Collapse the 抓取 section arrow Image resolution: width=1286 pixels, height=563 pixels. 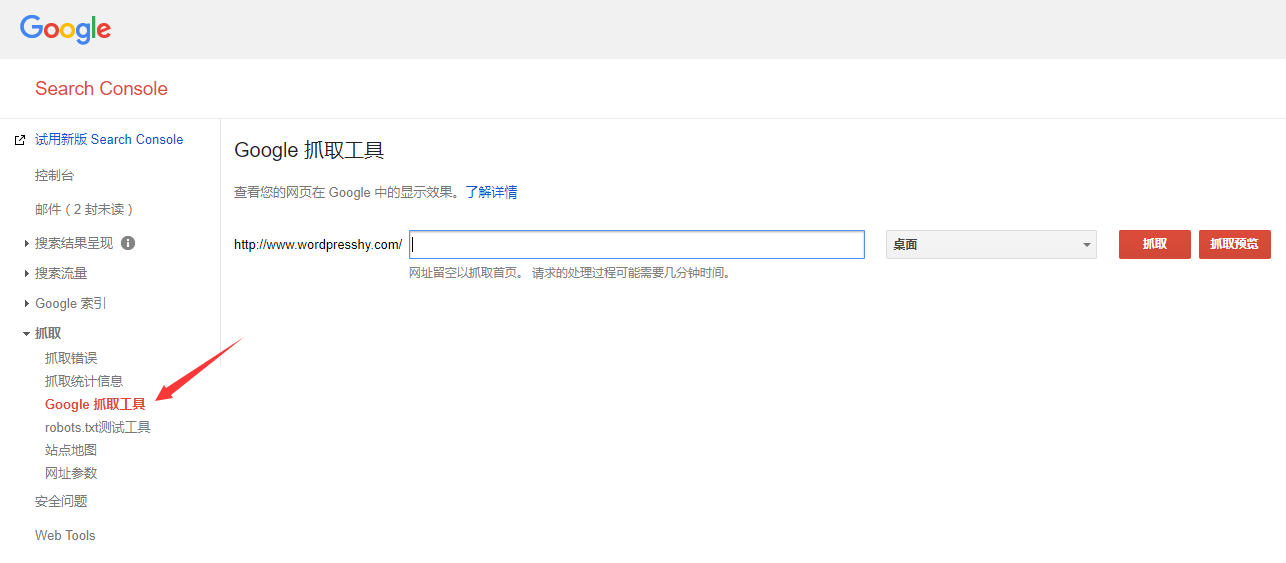(27, 333)
